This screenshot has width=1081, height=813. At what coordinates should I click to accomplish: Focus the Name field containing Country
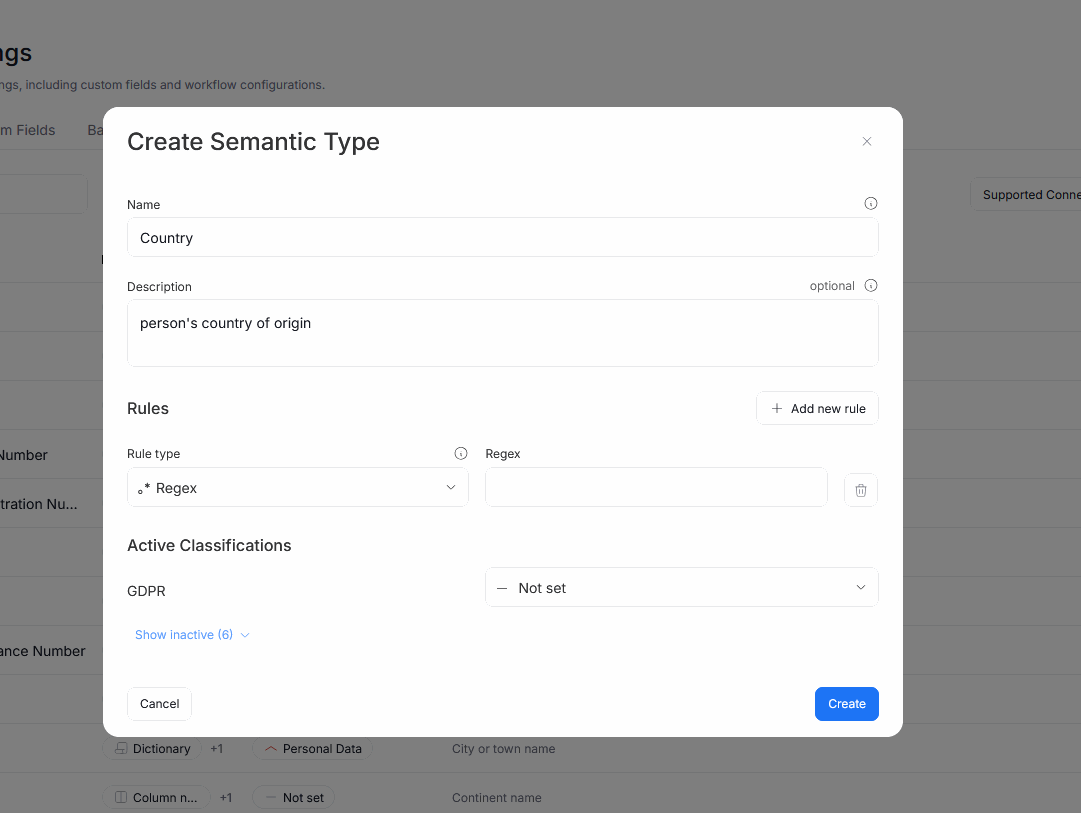point(502,238)
